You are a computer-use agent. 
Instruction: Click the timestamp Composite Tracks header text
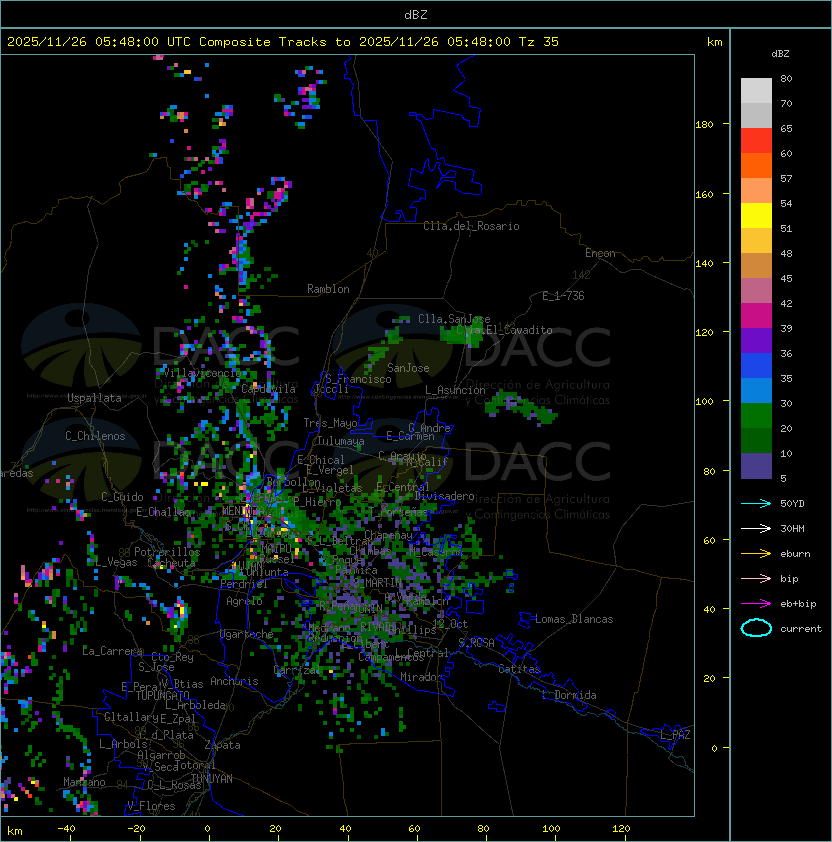pos(283,42)
